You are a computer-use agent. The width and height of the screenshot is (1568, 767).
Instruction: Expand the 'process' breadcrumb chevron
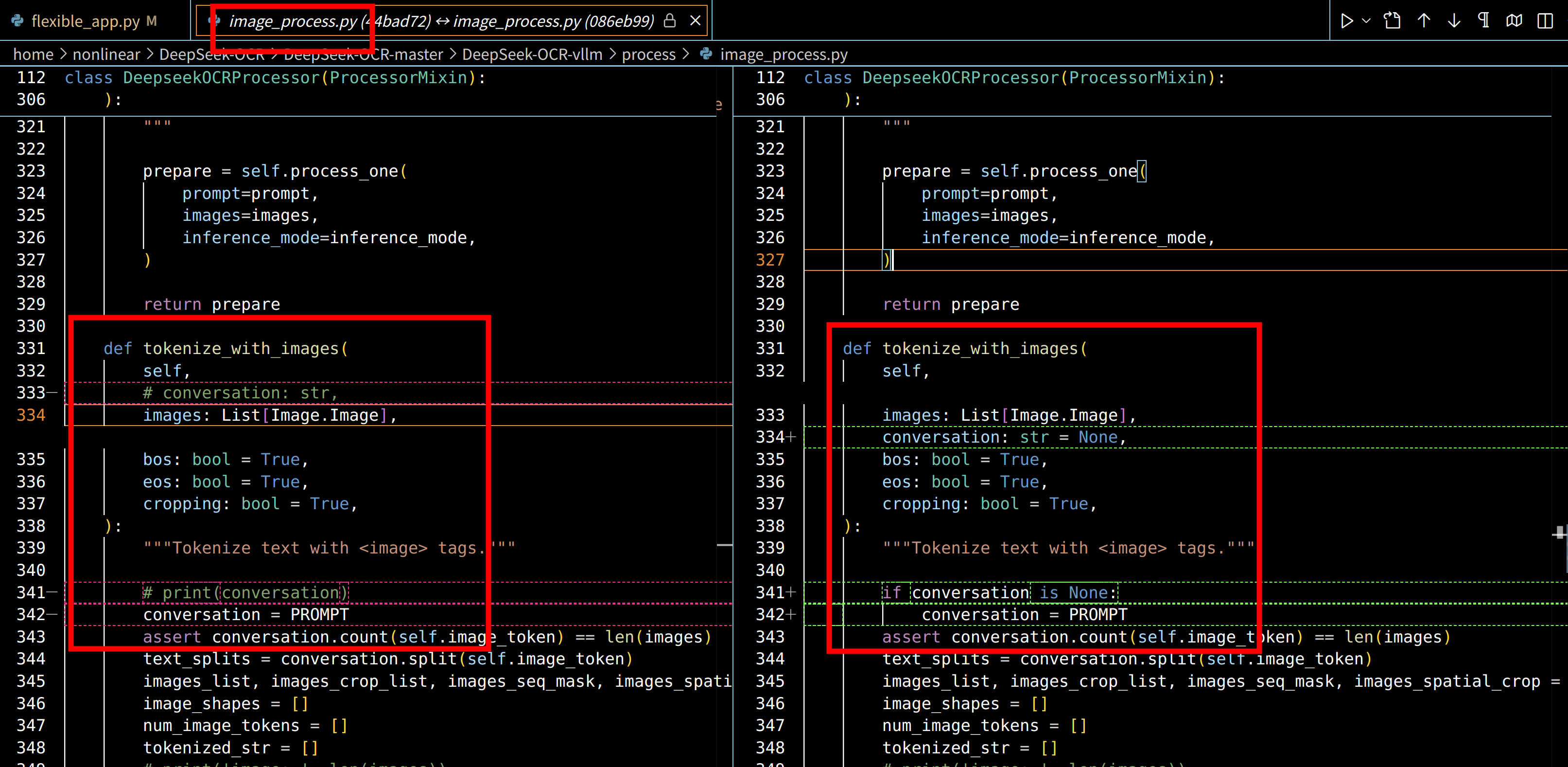click(x=687, y=54)
